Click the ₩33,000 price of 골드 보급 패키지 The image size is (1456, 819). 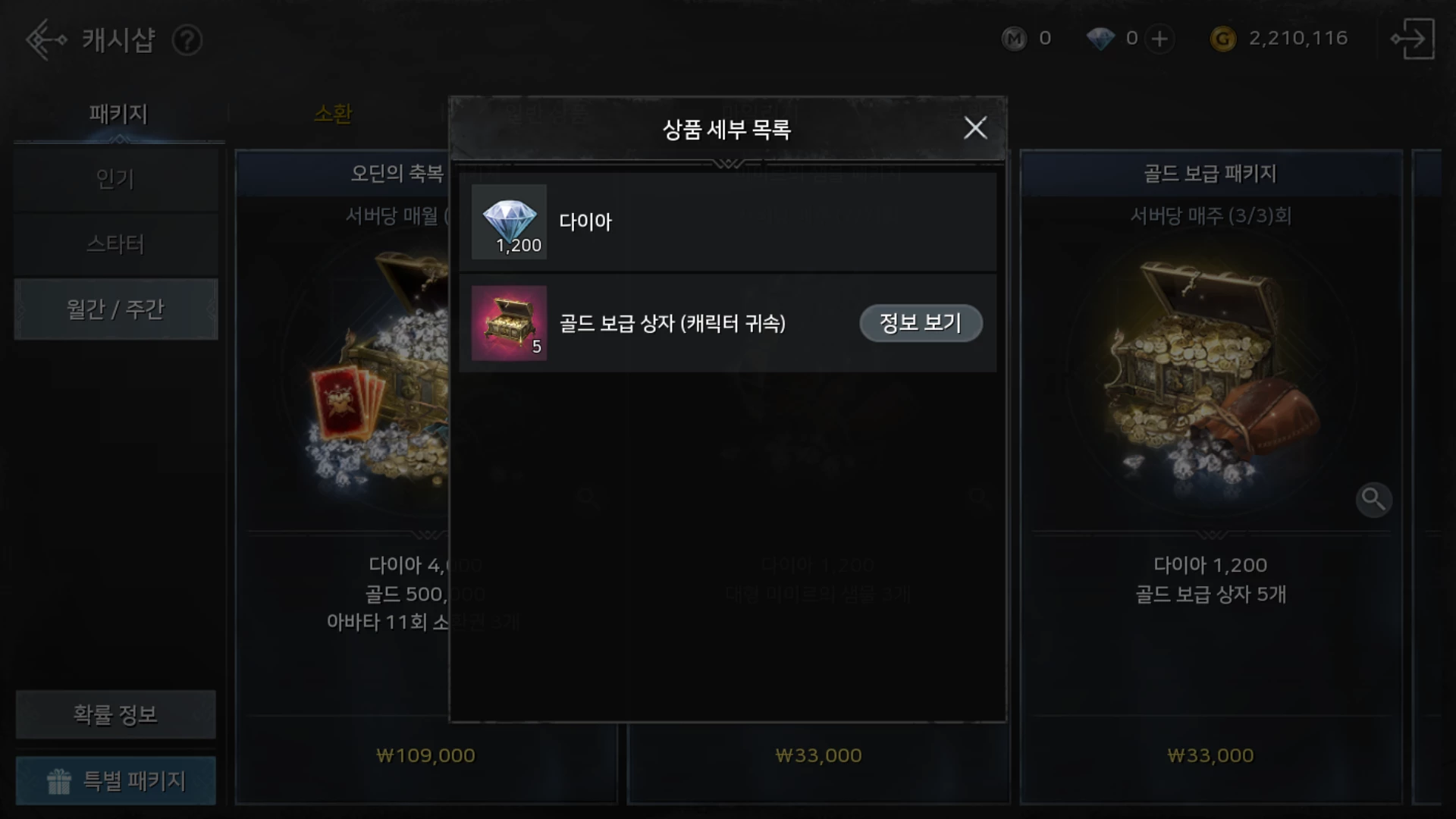tap(1210, 755)
